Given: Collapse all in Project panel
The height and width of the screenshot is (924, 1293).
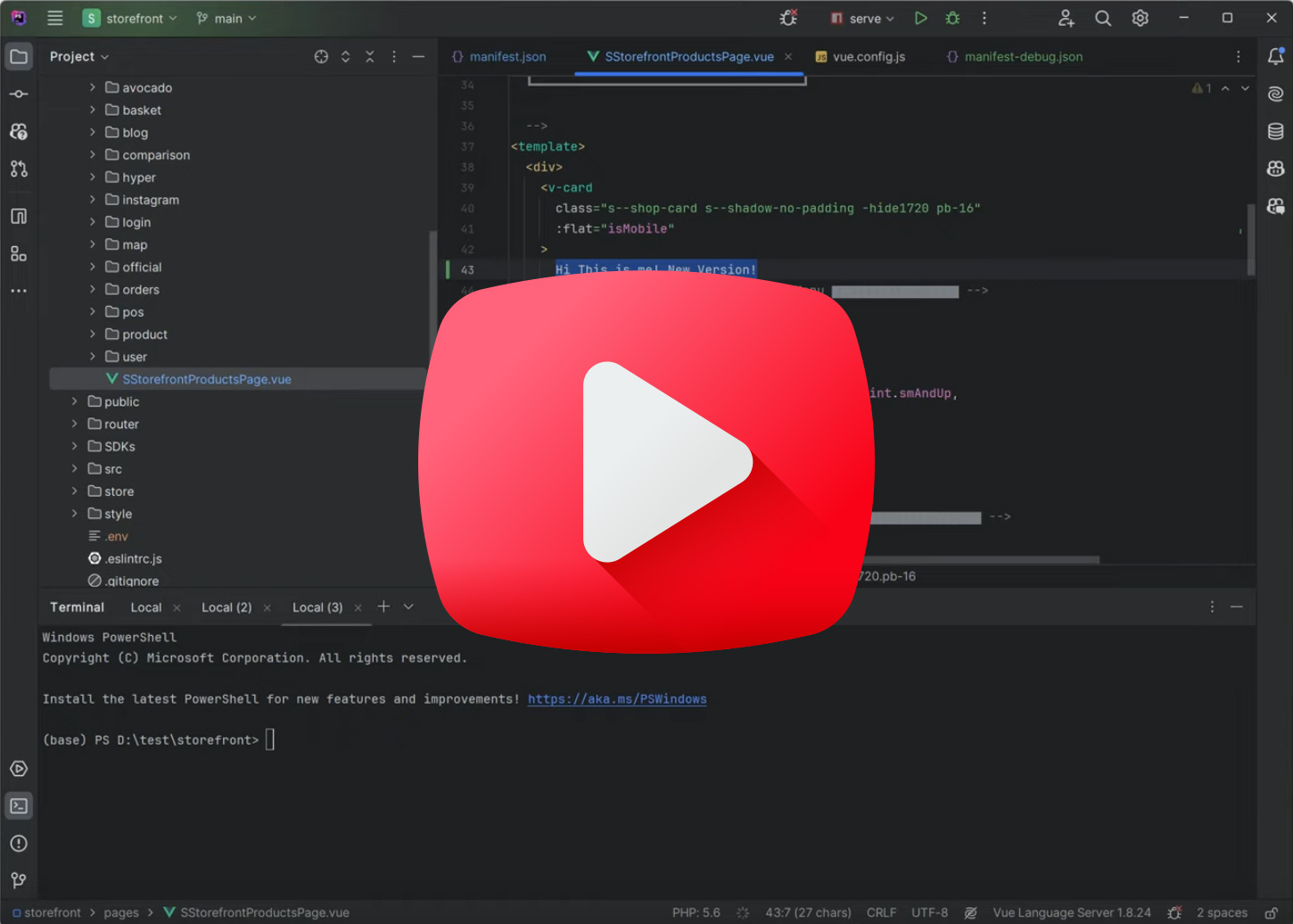Looking at the screenshot, I should [x=370, y=56].
